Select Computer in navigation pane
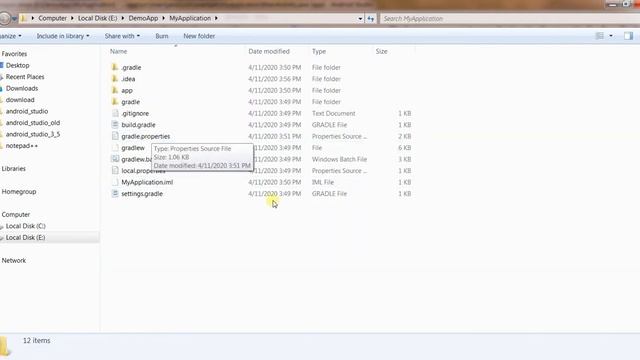 16,214
